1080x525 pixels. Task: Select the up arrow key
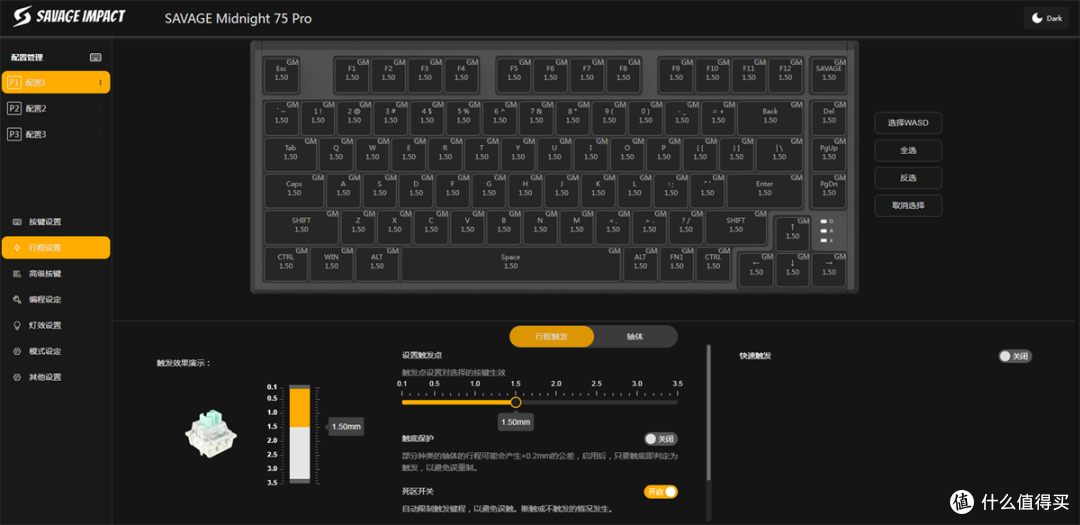tap(792, 233)
